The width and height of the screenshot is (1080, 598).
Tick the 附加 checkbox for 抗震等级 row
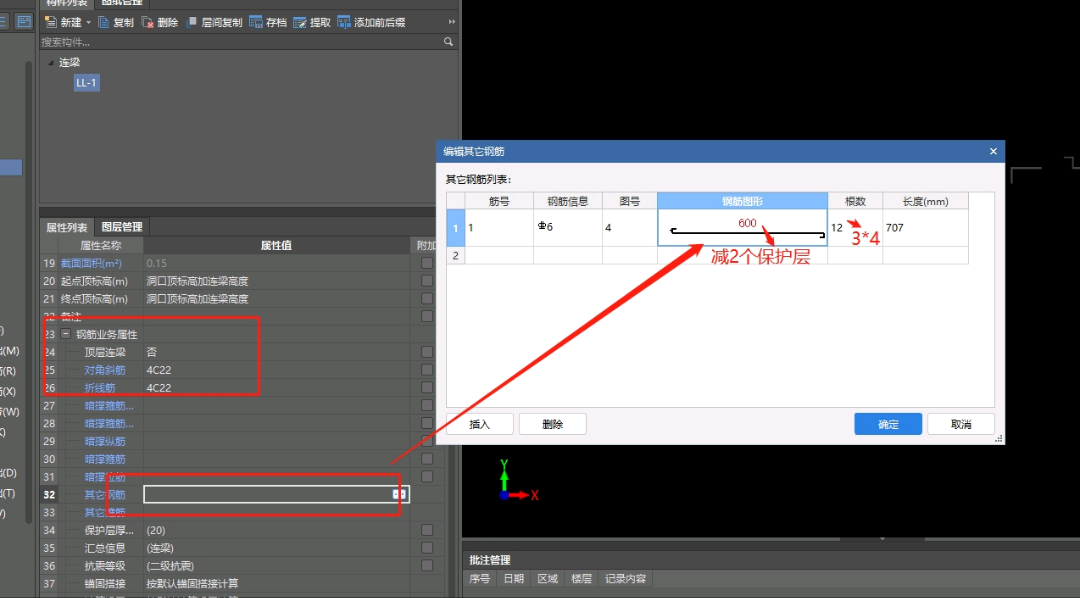[427, 566]
